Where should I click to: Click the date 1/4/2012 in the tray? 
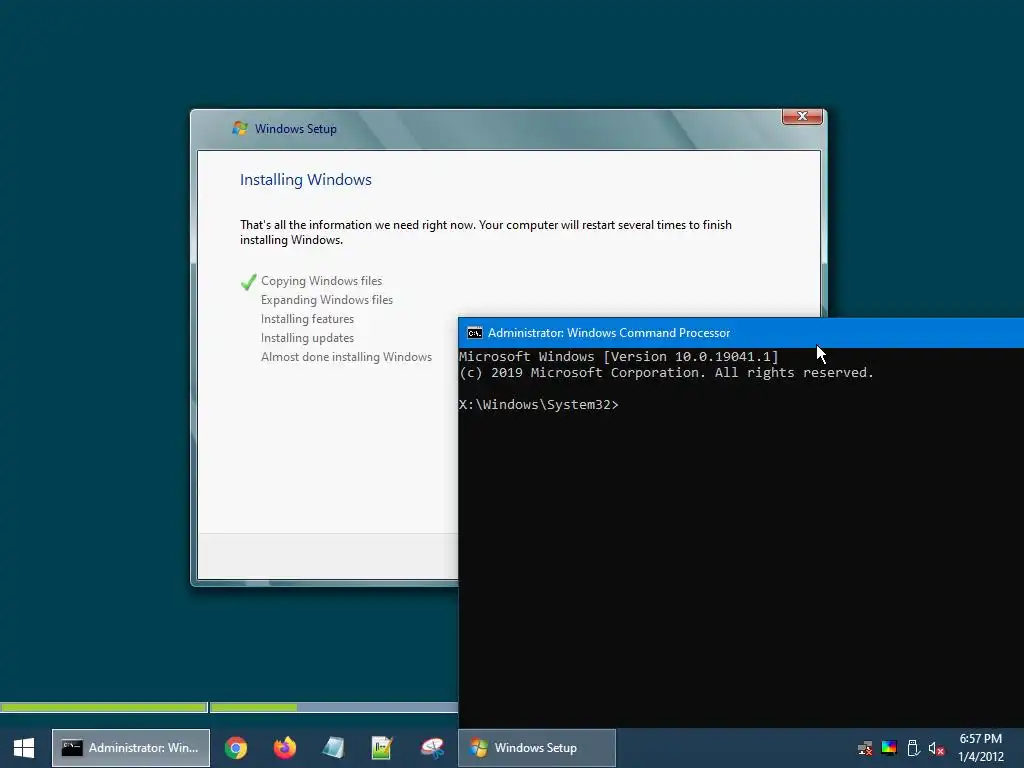(x=980, y=757)
